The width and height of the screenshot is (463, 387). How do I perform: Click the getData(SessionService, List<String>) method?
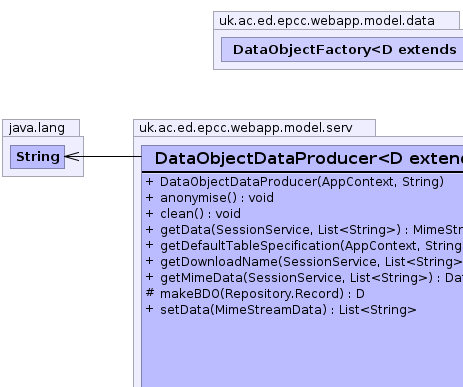click(x=304, y=230)
